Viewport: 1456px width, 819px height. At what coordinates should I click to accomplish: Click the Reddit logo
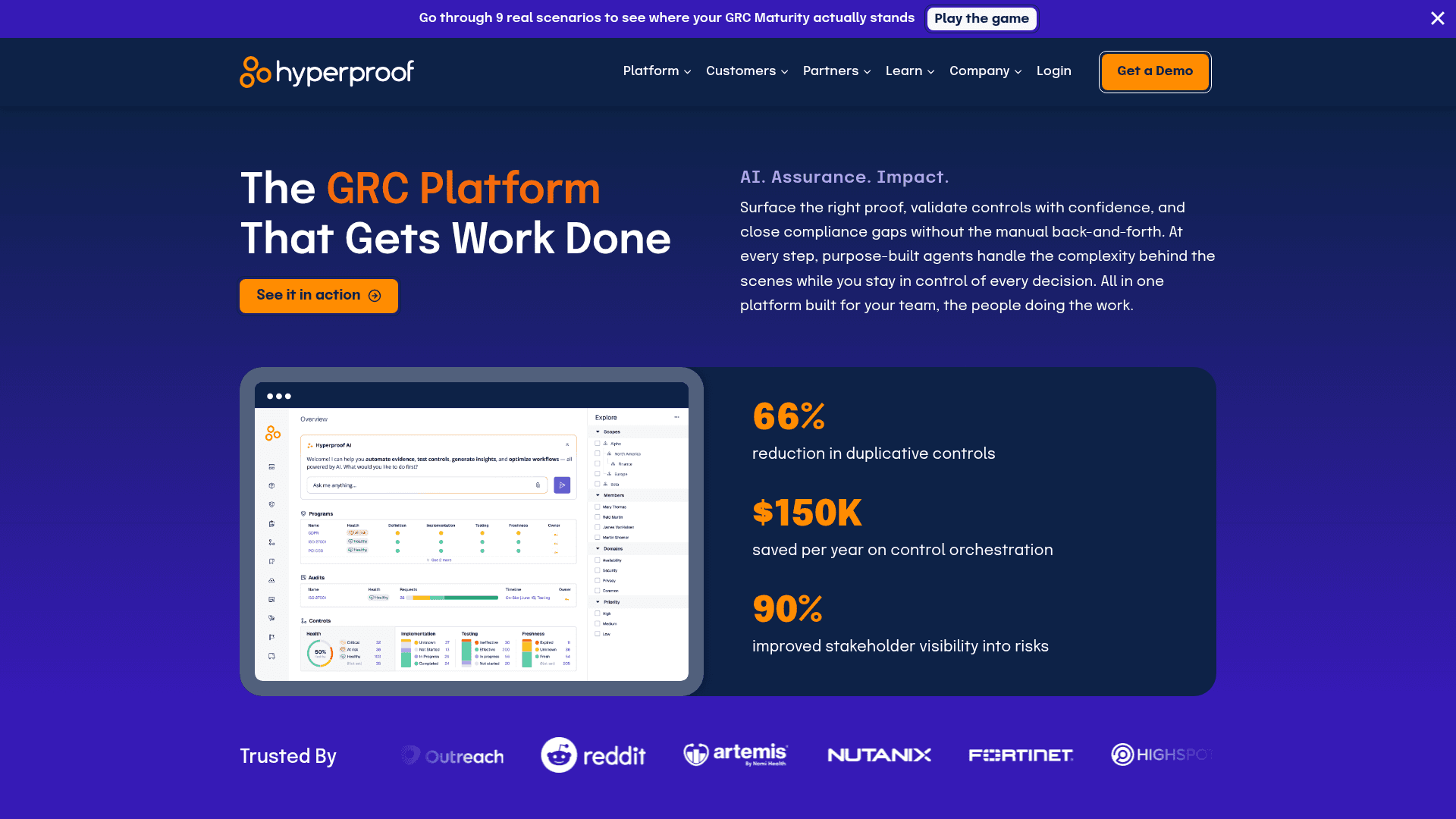(593, 755)
